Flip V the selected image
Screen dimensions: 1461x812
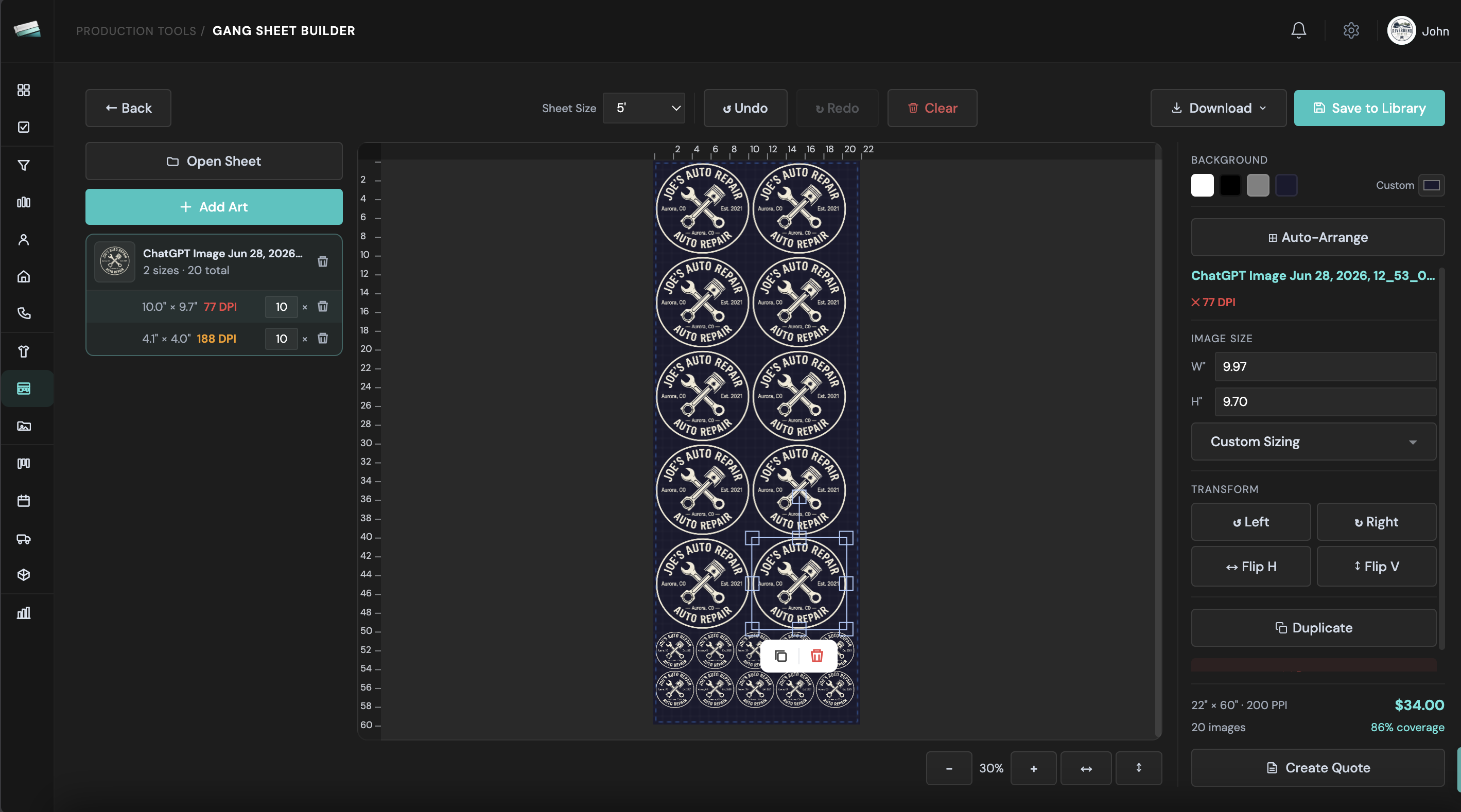[x=1377, y=567]
